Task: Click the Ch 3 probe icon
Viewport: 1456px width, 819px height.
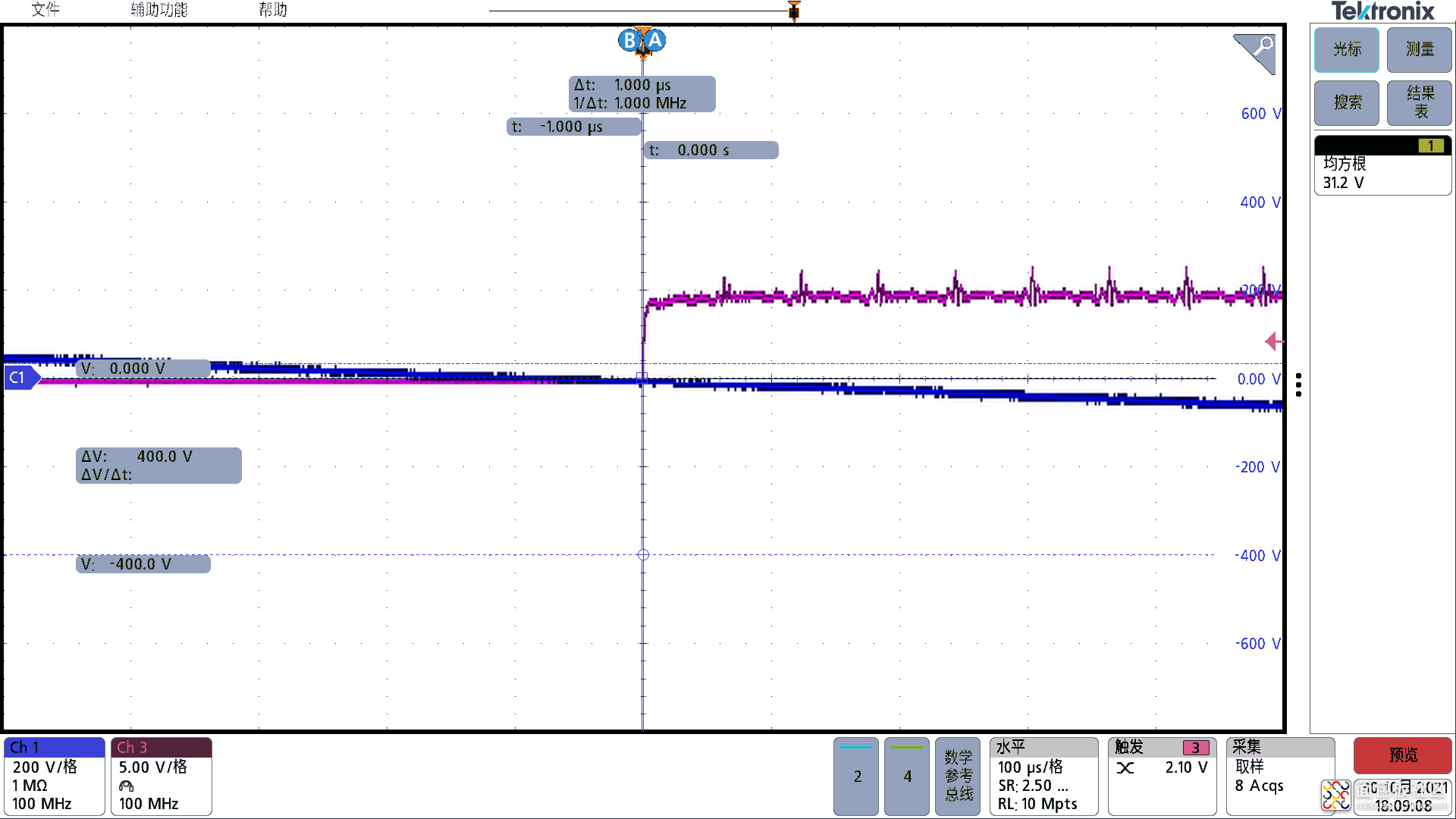Action: pos(127,786)
